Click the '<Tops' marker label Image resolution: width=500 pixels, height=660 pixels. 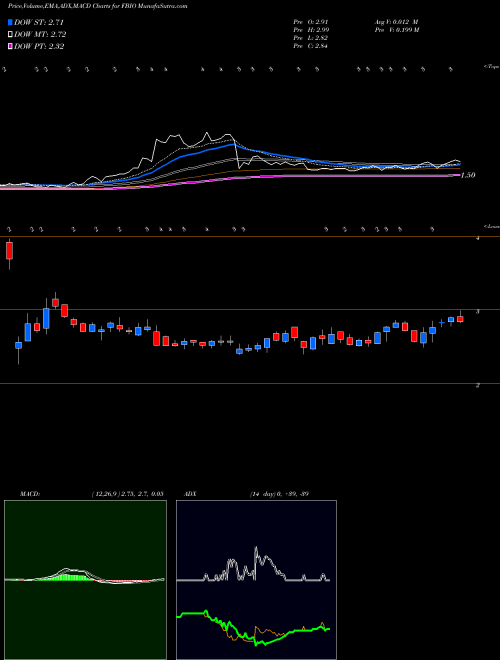point(491,67)
